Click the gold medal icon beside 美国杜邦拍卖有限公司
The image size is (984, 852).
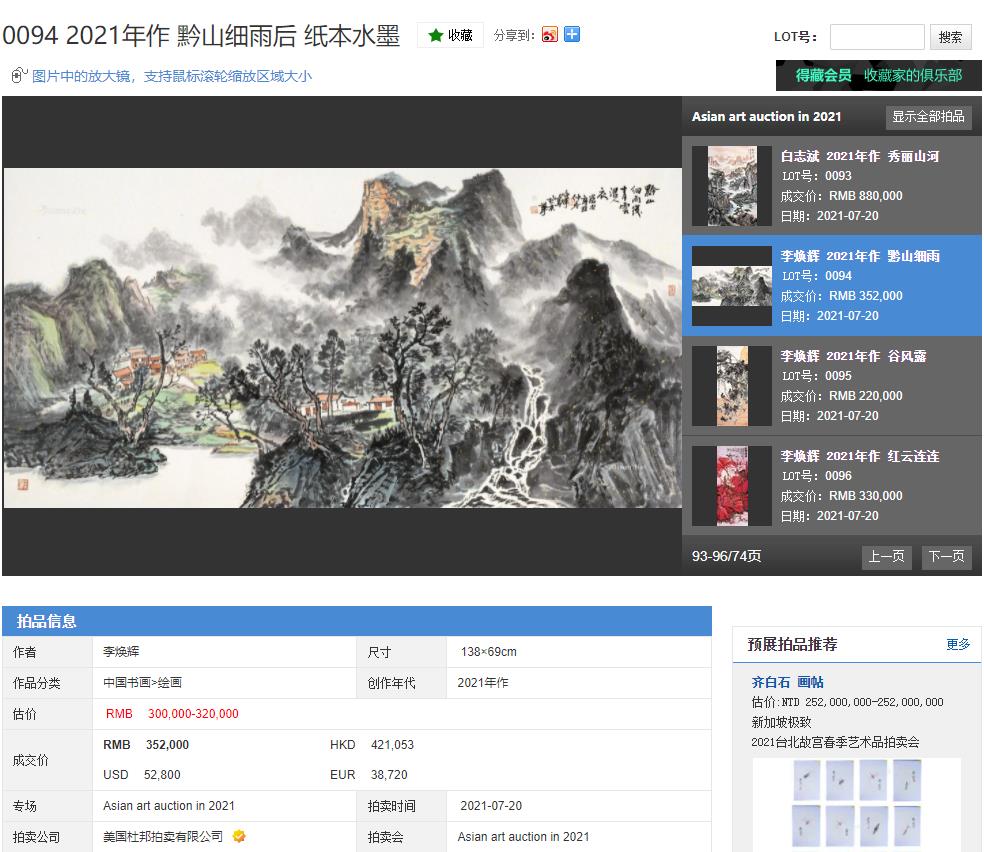tap(239, 837)
